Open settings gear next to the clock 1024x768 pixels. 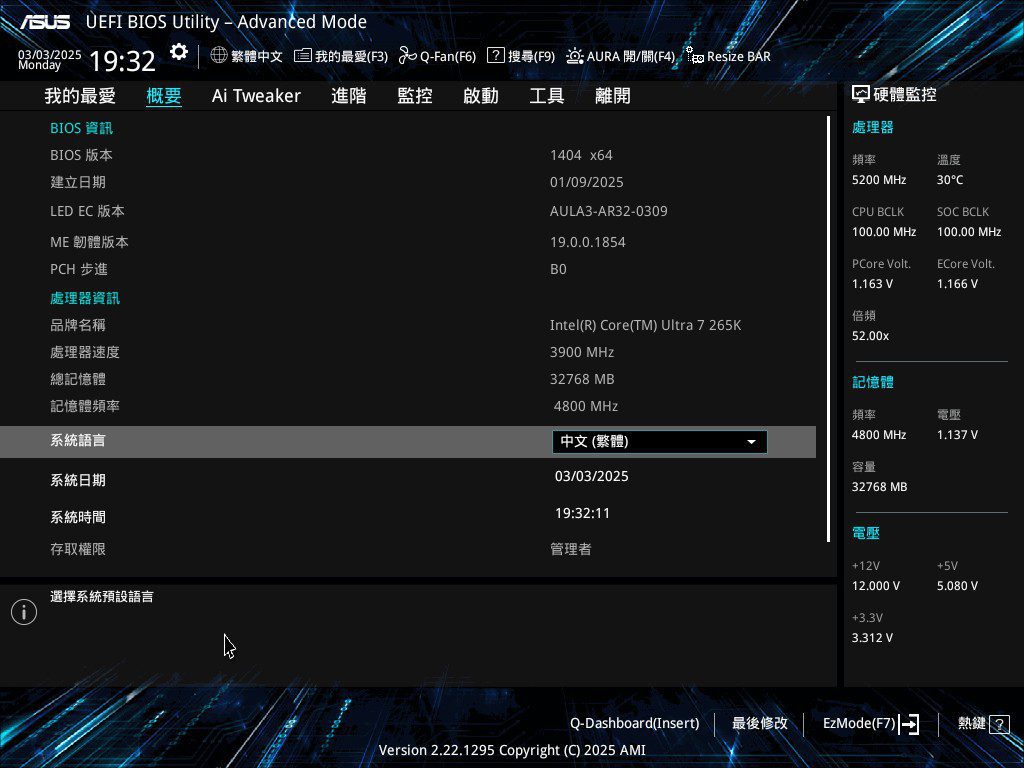click(179, 52)
